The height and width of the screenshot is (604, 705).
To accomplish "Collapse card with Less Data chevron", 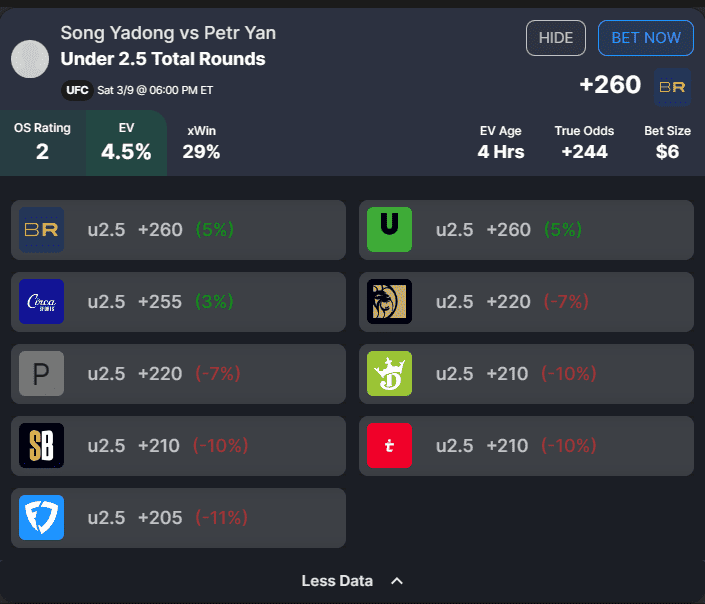I will 397,581.
